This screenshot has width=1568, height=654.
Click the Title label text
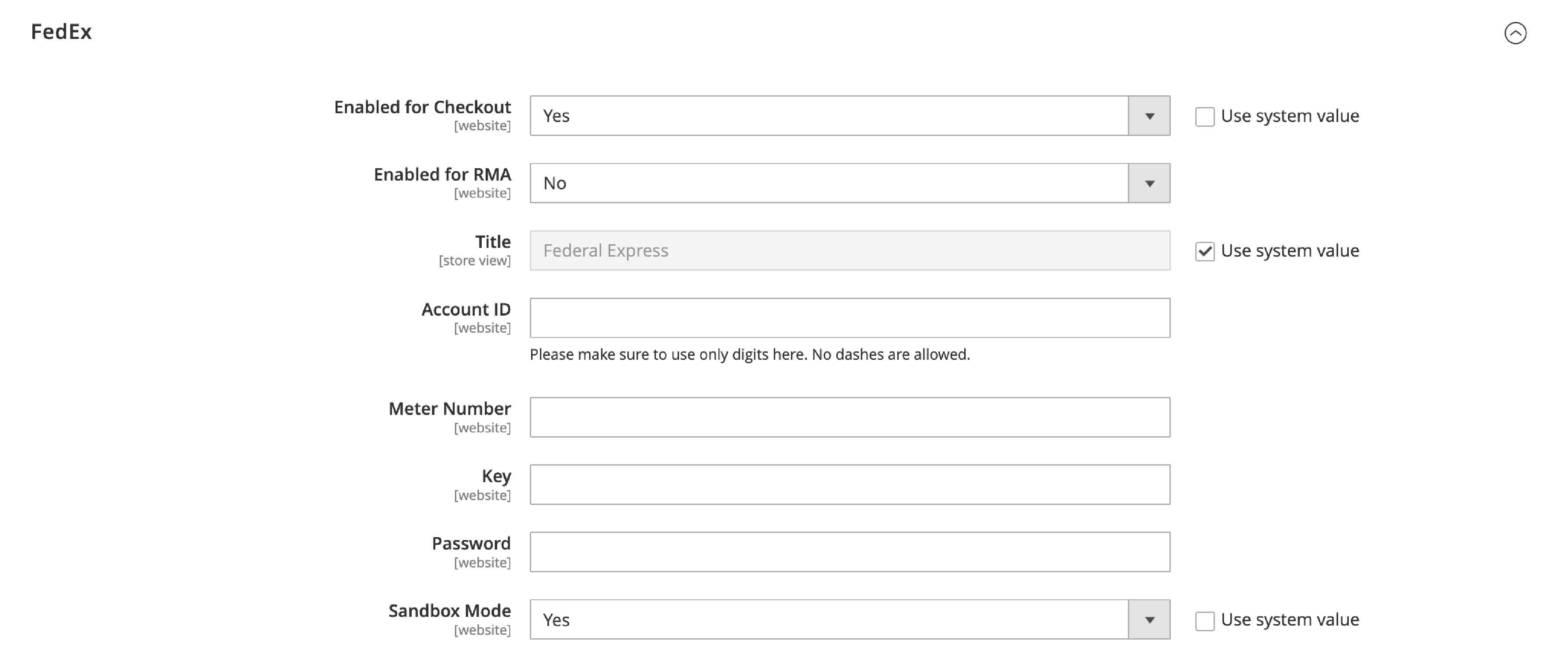click(x=493, y=242)
